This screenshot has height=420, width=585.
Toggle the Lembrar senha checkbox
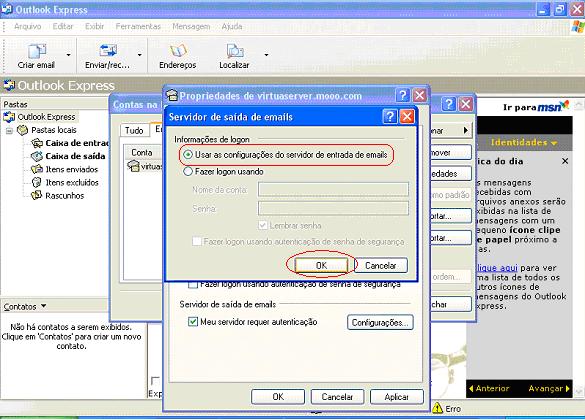pos(263,225)
